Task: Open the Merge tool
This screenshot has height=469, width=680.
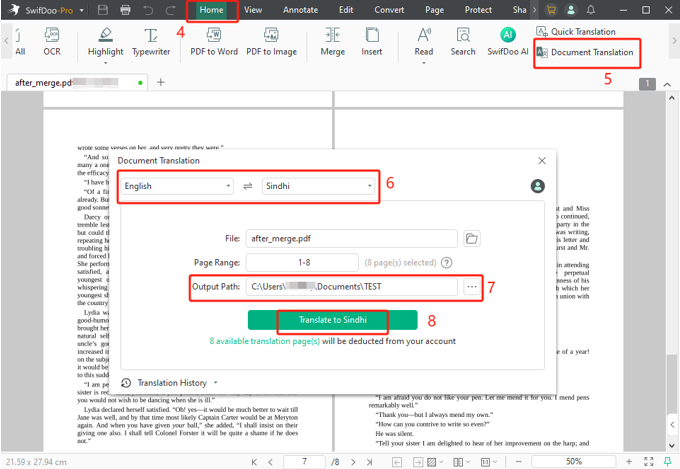Action: [x=332, y=40]
